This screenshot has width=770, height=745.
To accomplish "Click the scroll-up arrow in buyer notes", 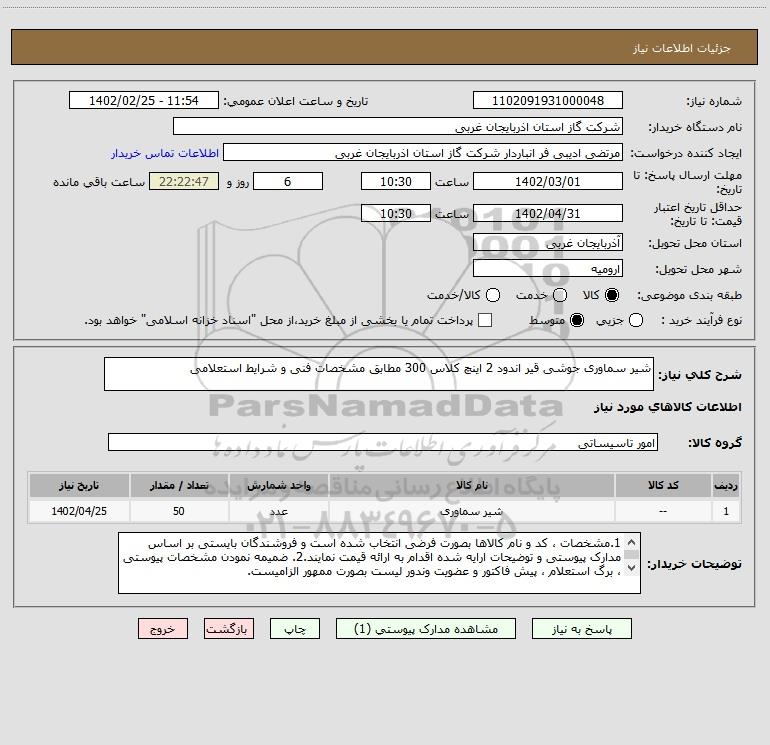I will 632,542.
